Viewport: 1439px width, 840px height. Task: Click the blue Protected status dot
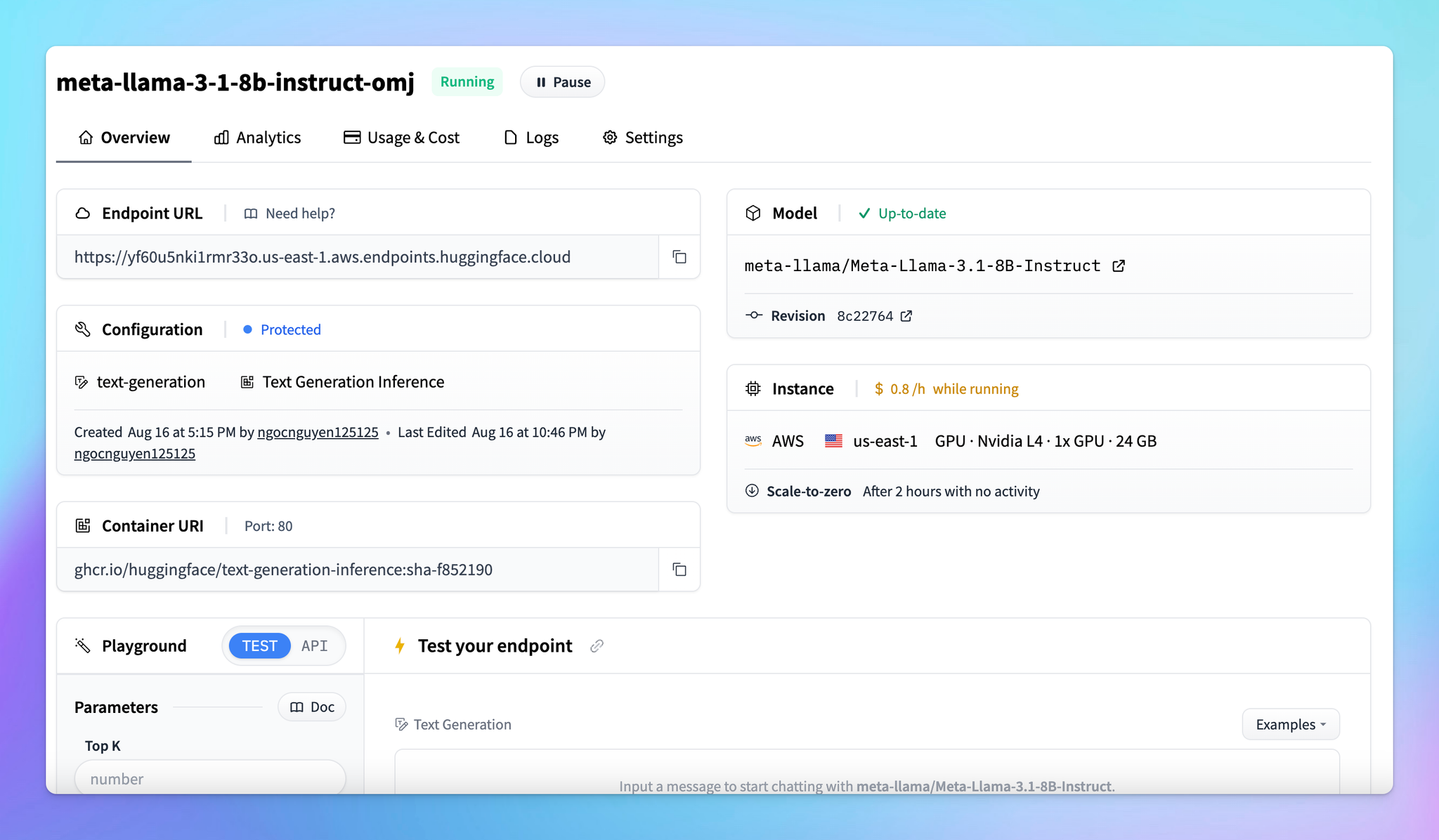(247, 329)
